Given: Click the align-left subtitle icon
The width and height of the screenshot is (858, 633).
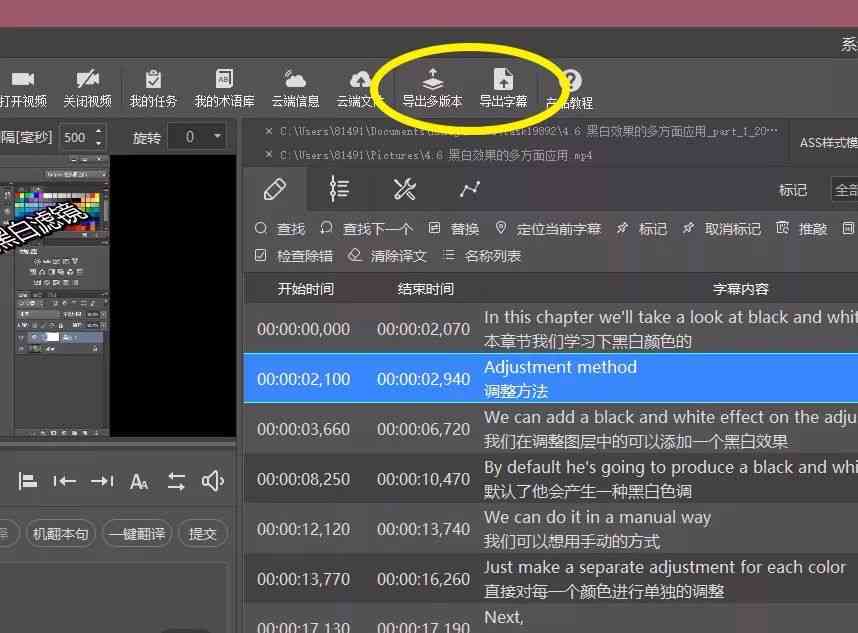Looking at the screenshot, I should (27, 481).
